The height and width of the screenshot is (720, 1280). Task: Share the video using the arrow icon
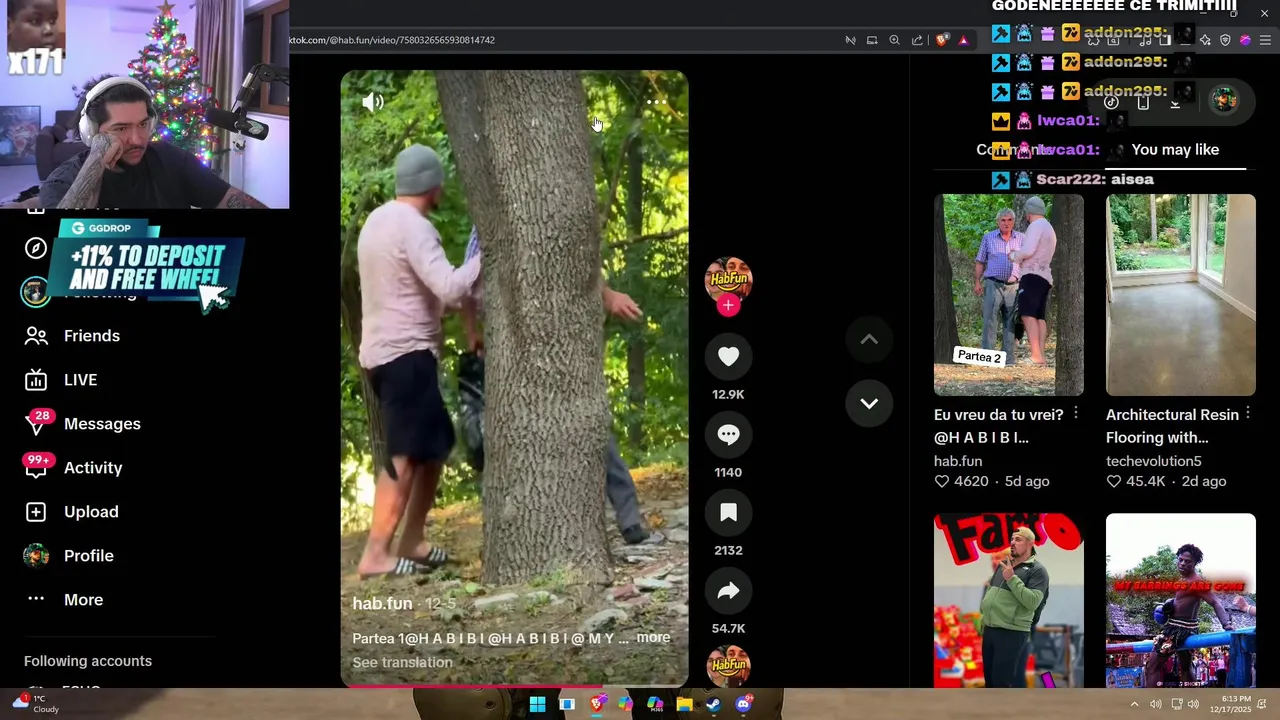[728, 591]
